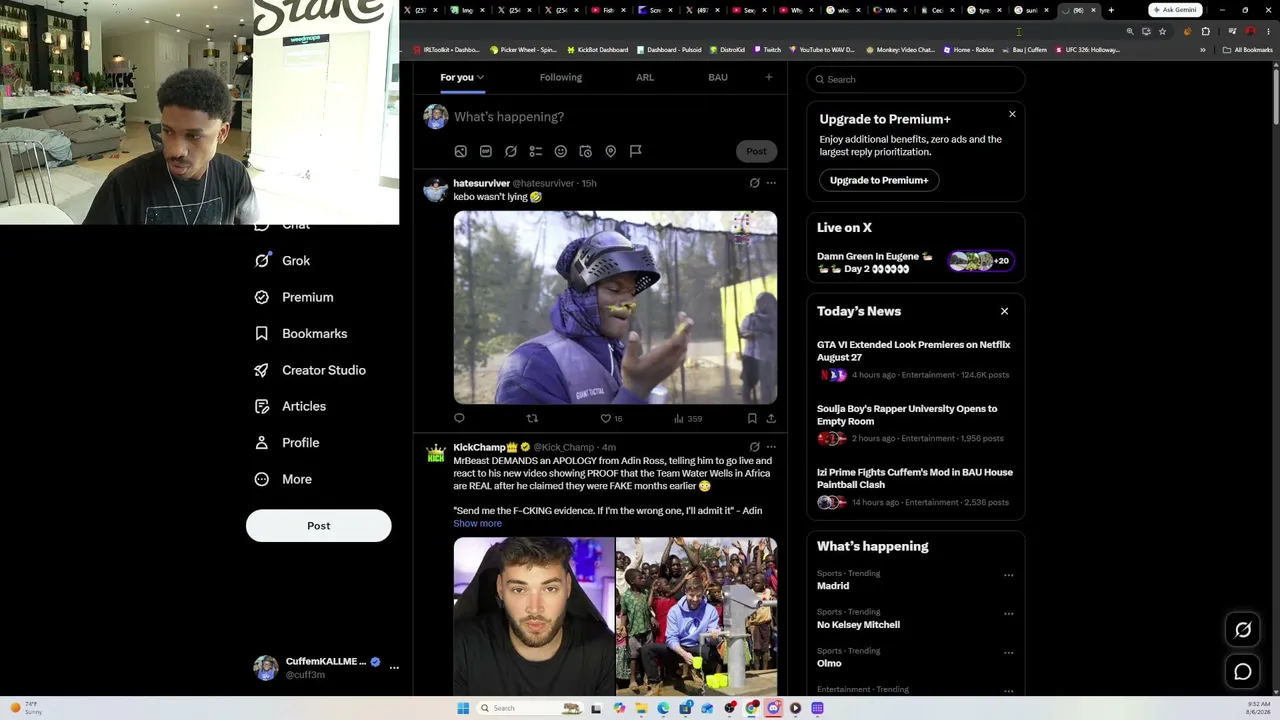Show hidden bookmarks via overflow chevron
This screenshot has height=720, width=1280.
tap(1203, 49)
